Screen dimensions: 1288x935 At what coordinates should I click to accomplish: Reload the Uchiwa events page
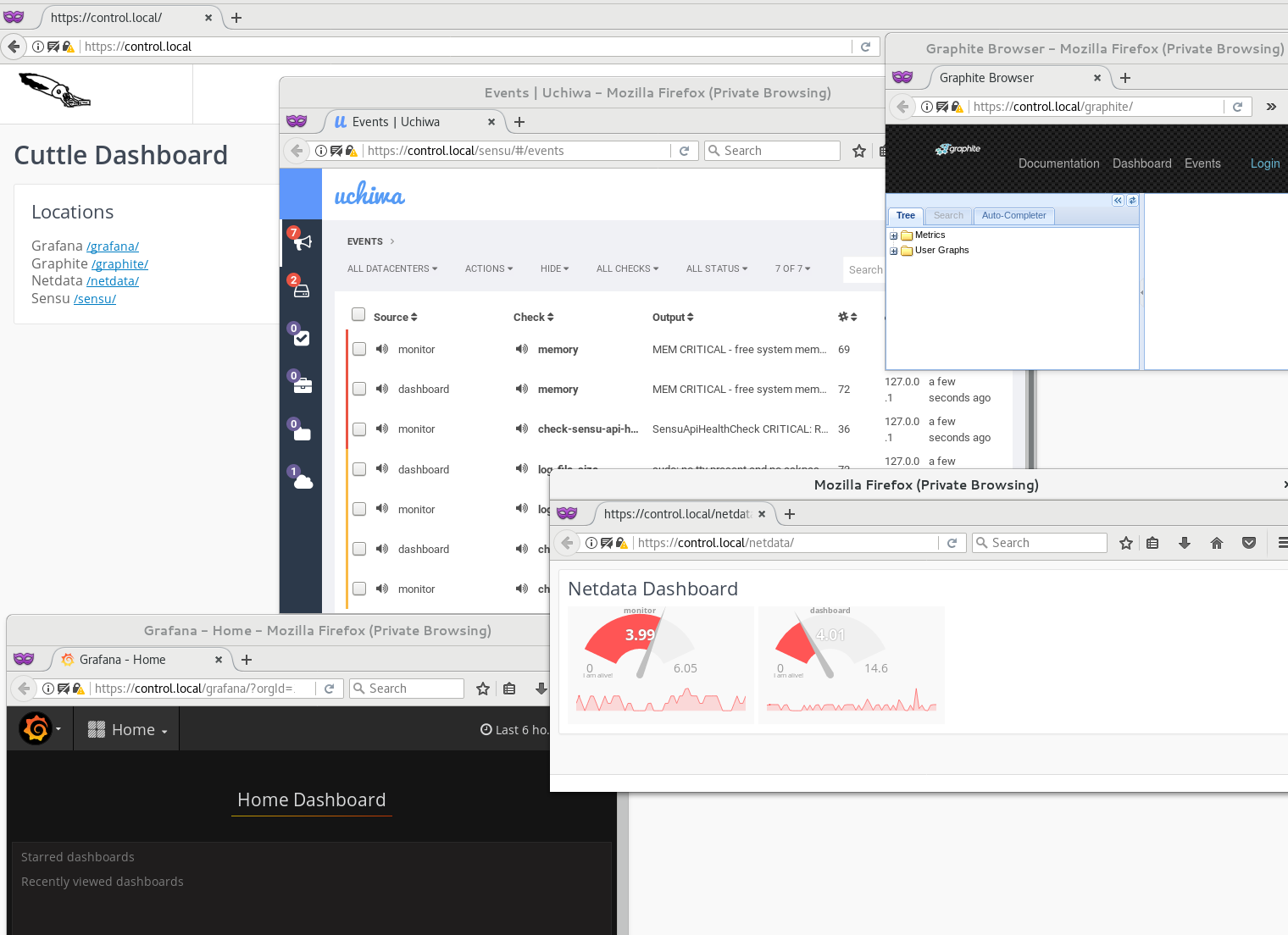(x=684, y=151)
